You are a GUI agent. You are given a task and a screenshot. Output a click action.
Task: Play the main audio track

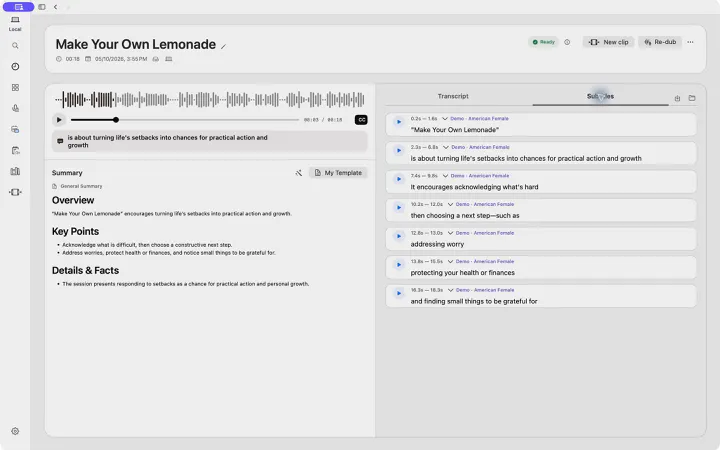click(x=59, y=120)
